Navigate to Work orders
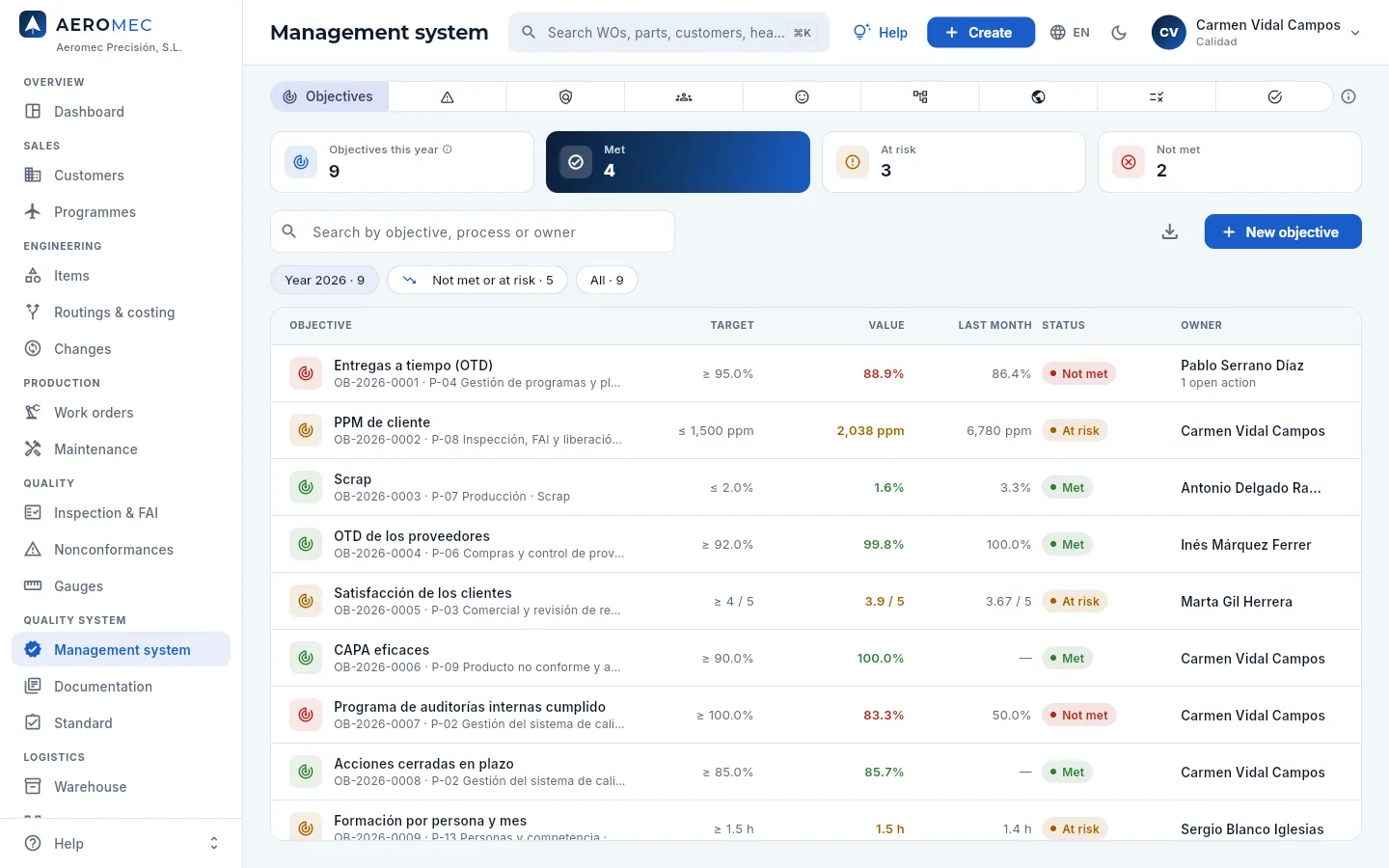The width and height of the screenshot is (1389, 868). pyautogui.click(x=122, y=413)
